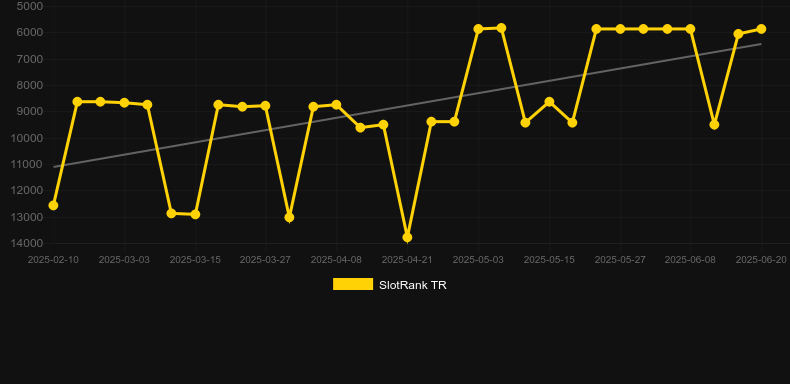Screen dimensions: 790x384
Task: Select the data point for 2025-05-27
Action: (620, 29)
